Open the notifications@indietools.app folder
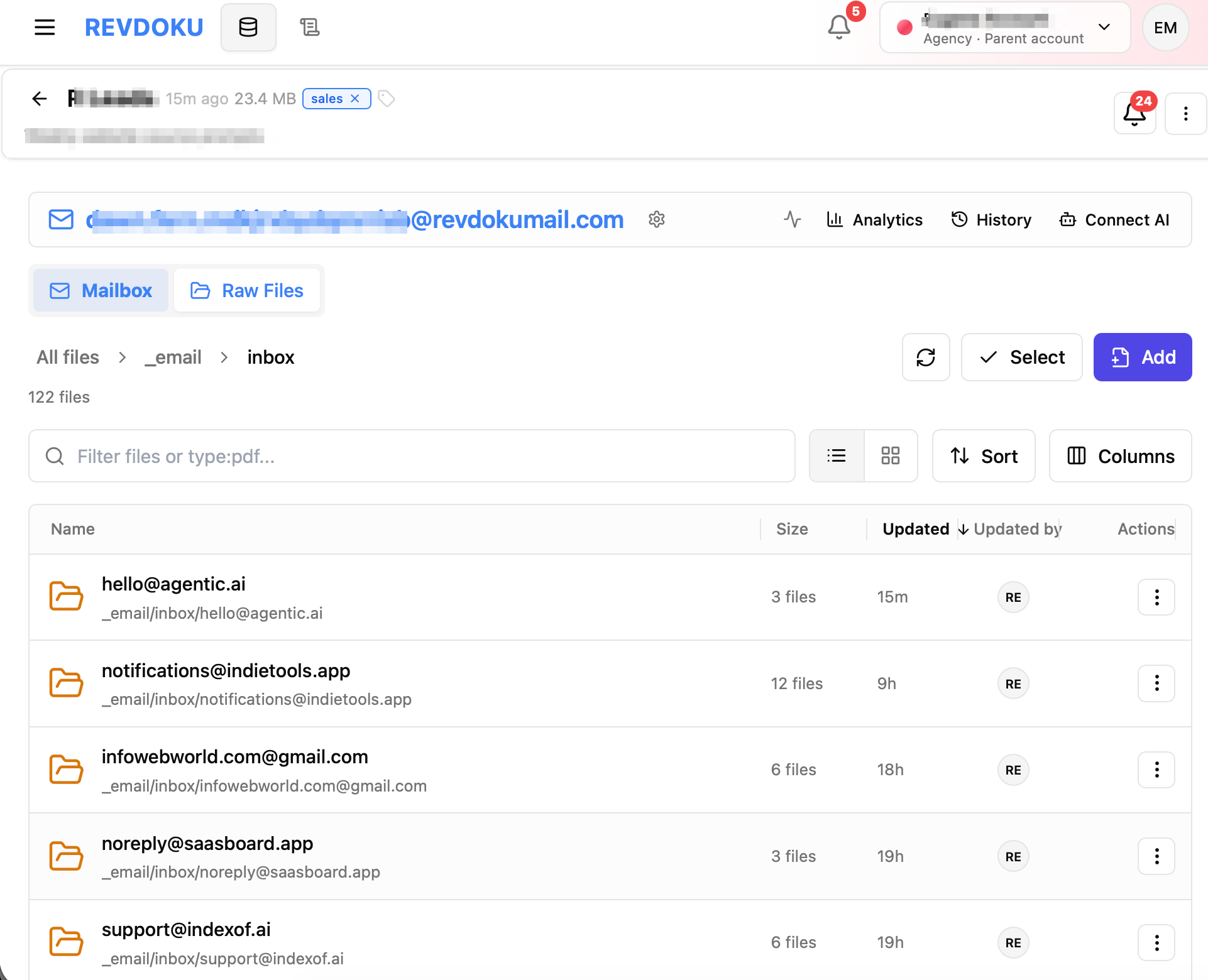This screenshot has width=1208, height=980. click(x=226, y=671)
